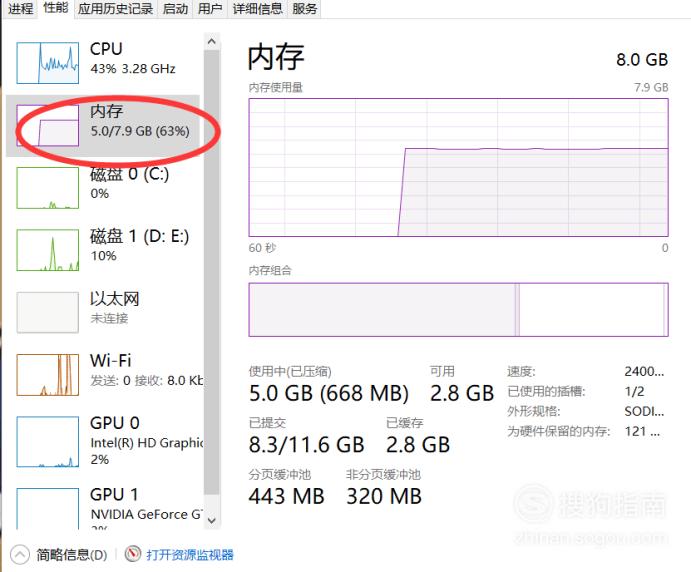
Task: Open the GPU 1 NVIDIA GeForce thumbnail
Action: click(x=48, y=508)
